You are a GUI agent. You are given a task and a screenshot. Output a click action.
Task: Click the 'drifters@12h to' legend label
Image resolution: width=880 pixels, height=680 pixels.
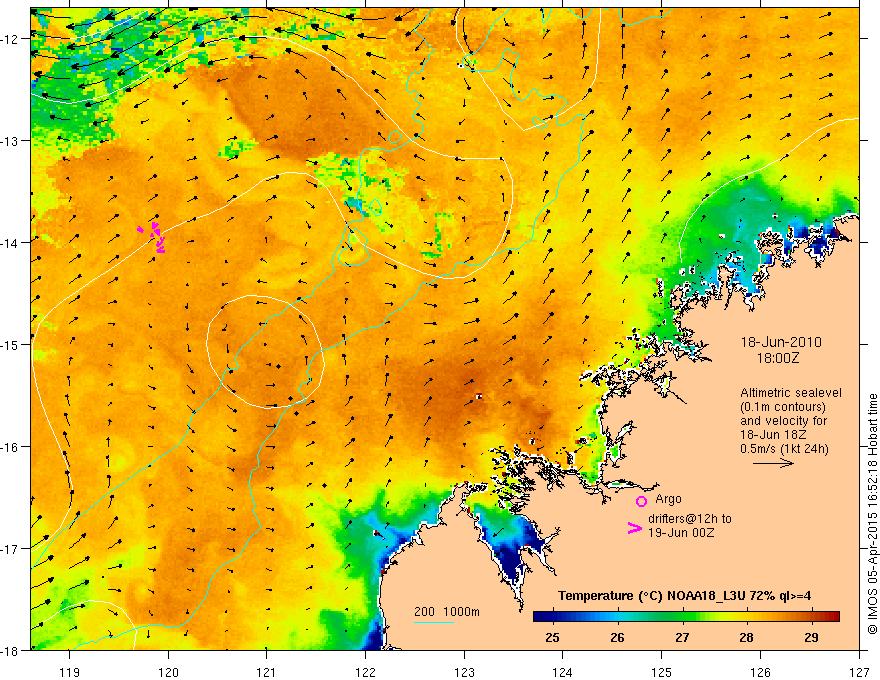pyautogui.click(x=690, y=519)
